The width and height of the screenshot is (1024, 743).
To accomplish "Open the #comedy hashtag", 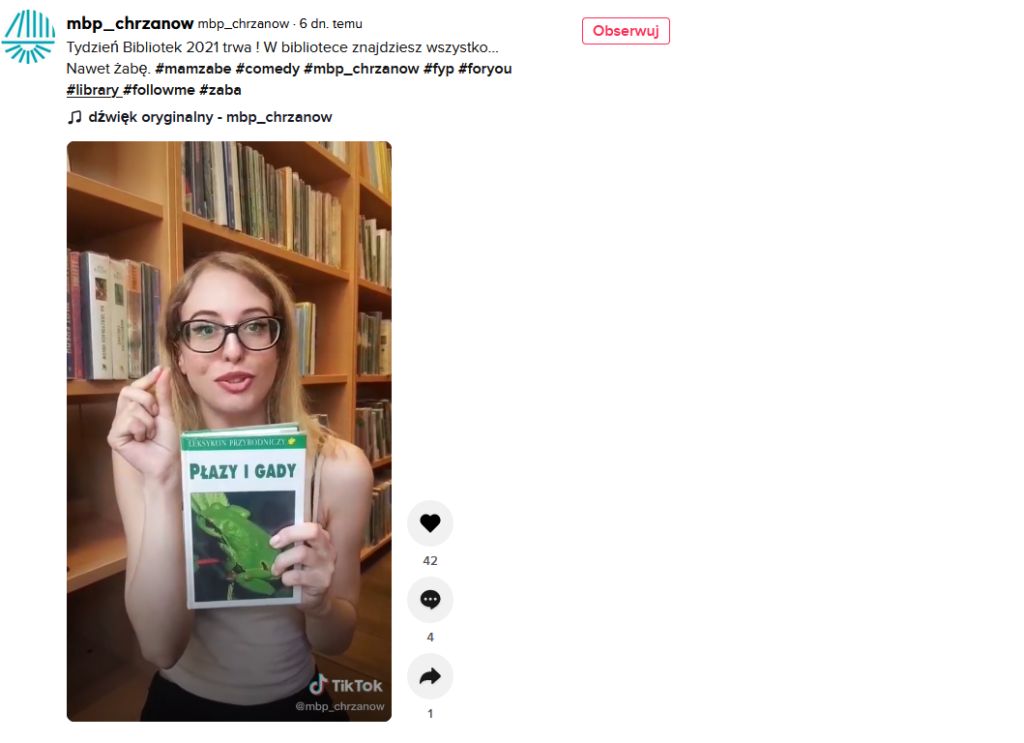I will (x=267, y=69).
